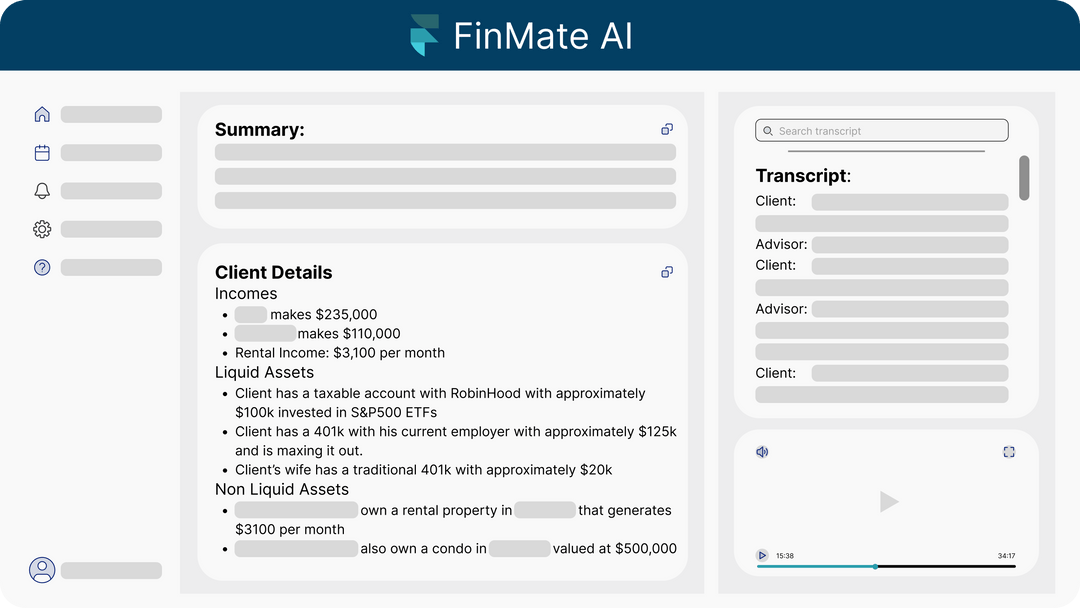The height and width of the screenshot is (608, 1080).
Task: Open the notifications bell
Action: 42,190
